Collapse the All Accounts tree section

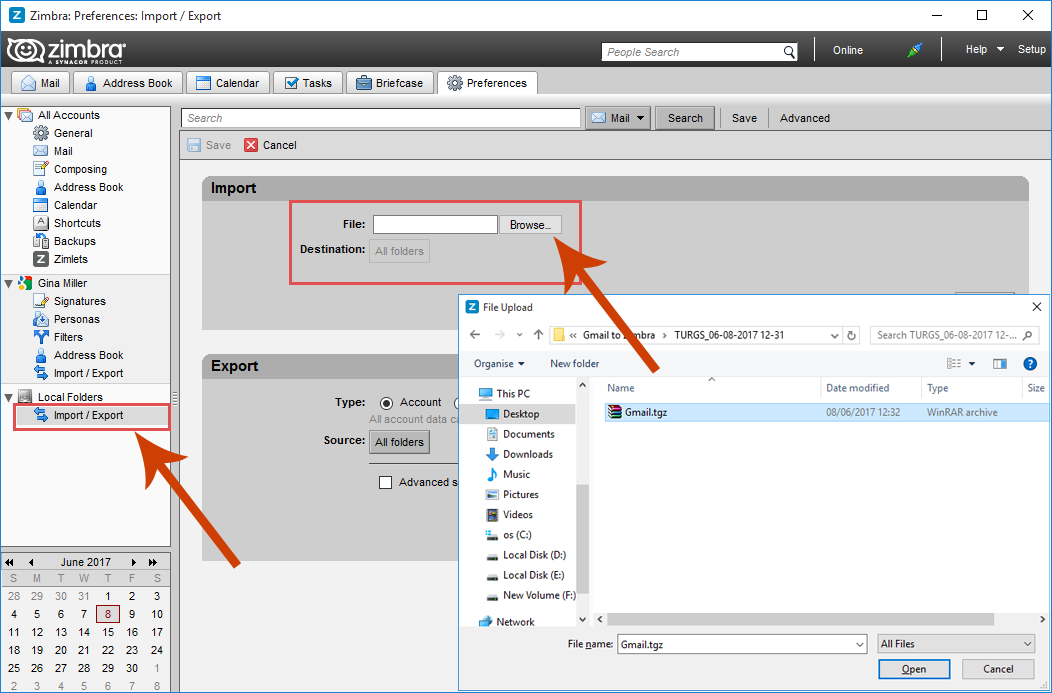pos(9,115)
